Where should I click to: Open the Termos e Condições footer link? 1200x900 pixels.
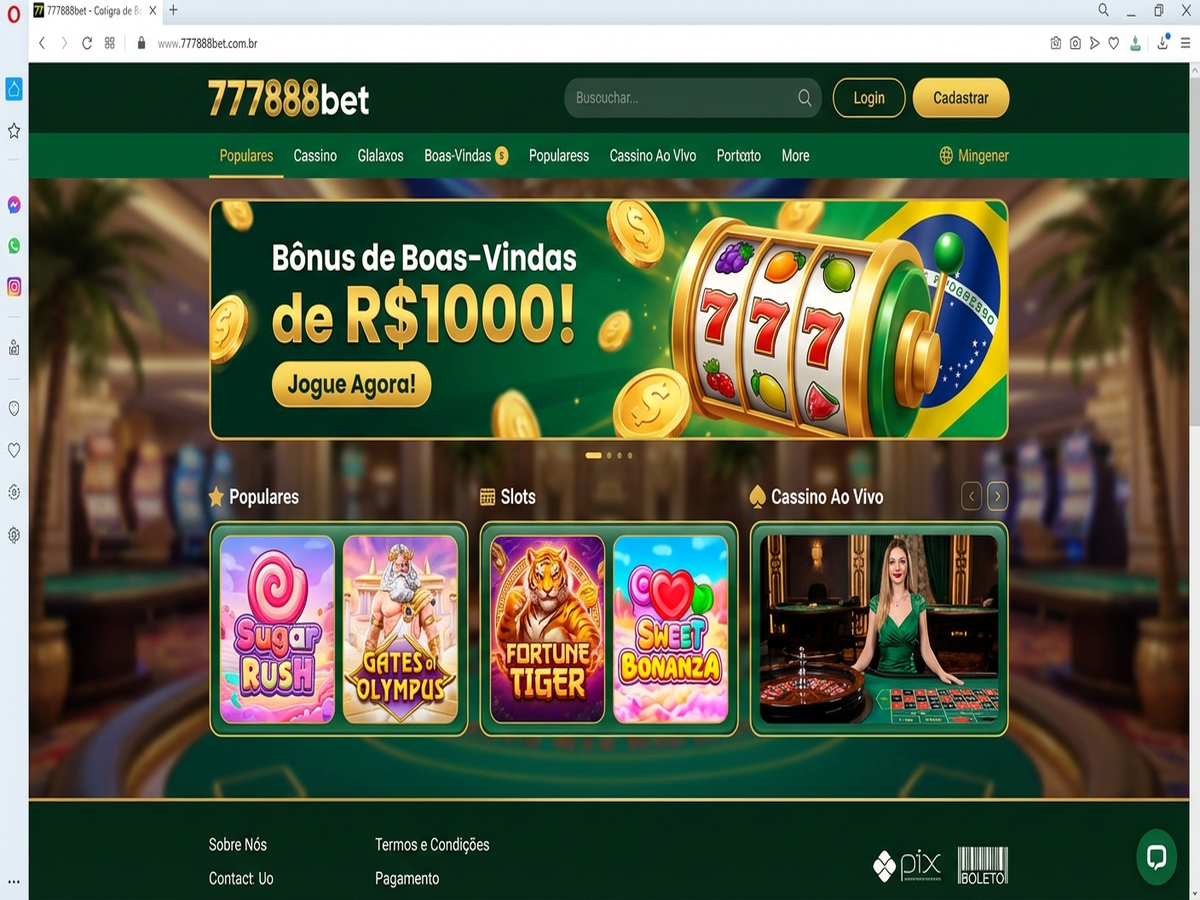(432, 845)
